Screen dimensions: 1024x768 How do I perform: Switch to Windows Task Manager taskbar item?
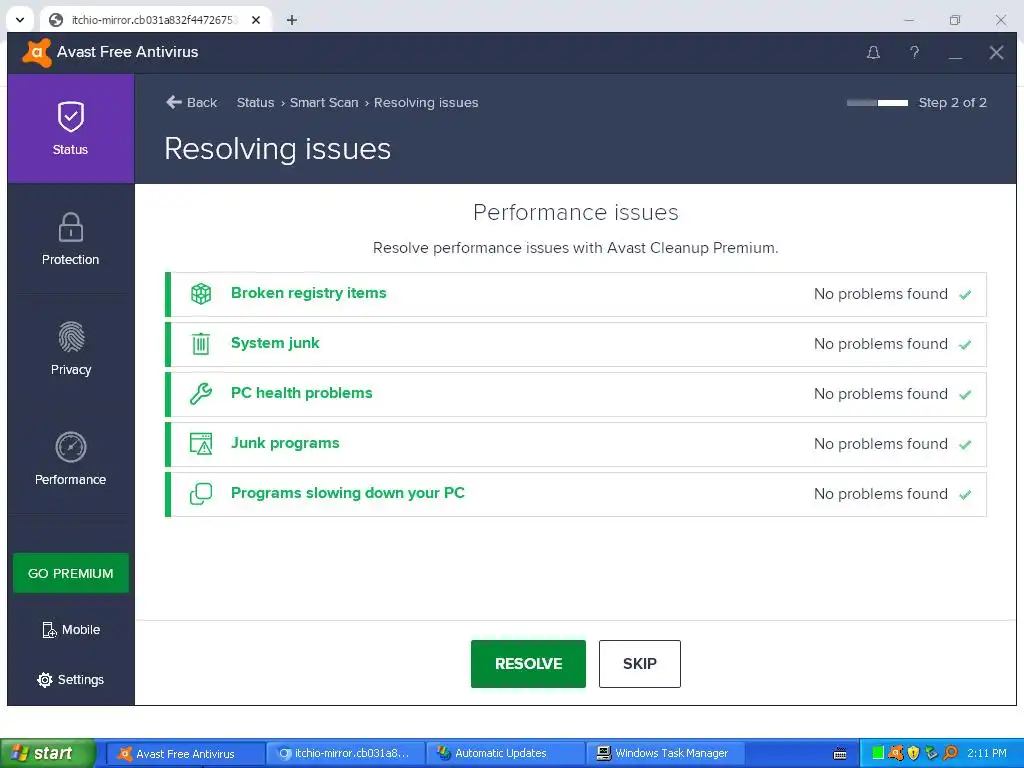tap(665, 753)
